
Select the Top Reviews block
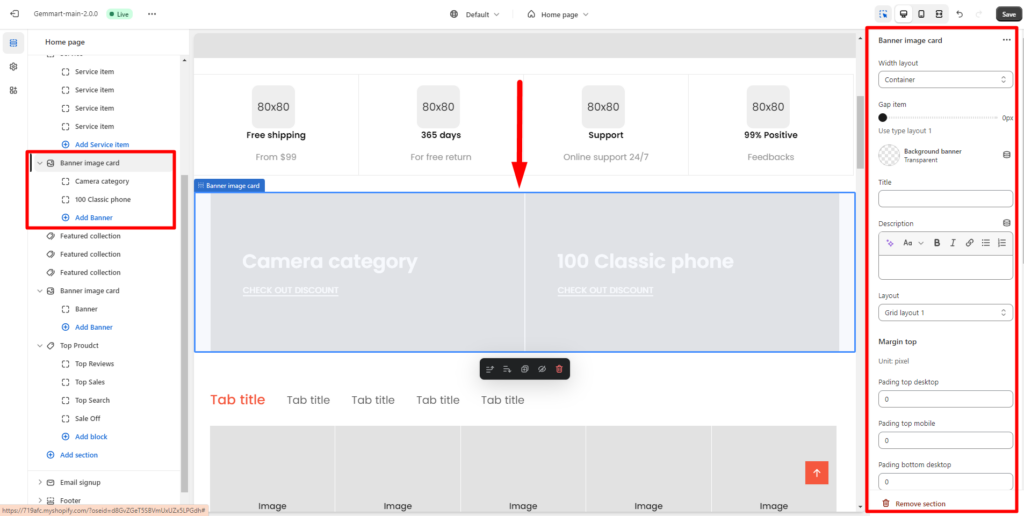94,364
